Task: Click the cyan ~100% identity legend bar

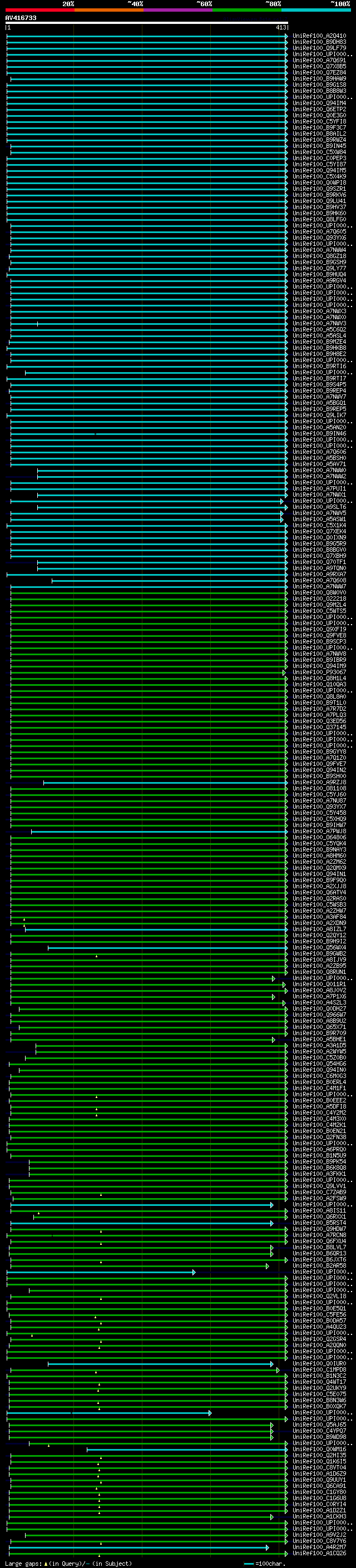Action: [x=317, y=10]
